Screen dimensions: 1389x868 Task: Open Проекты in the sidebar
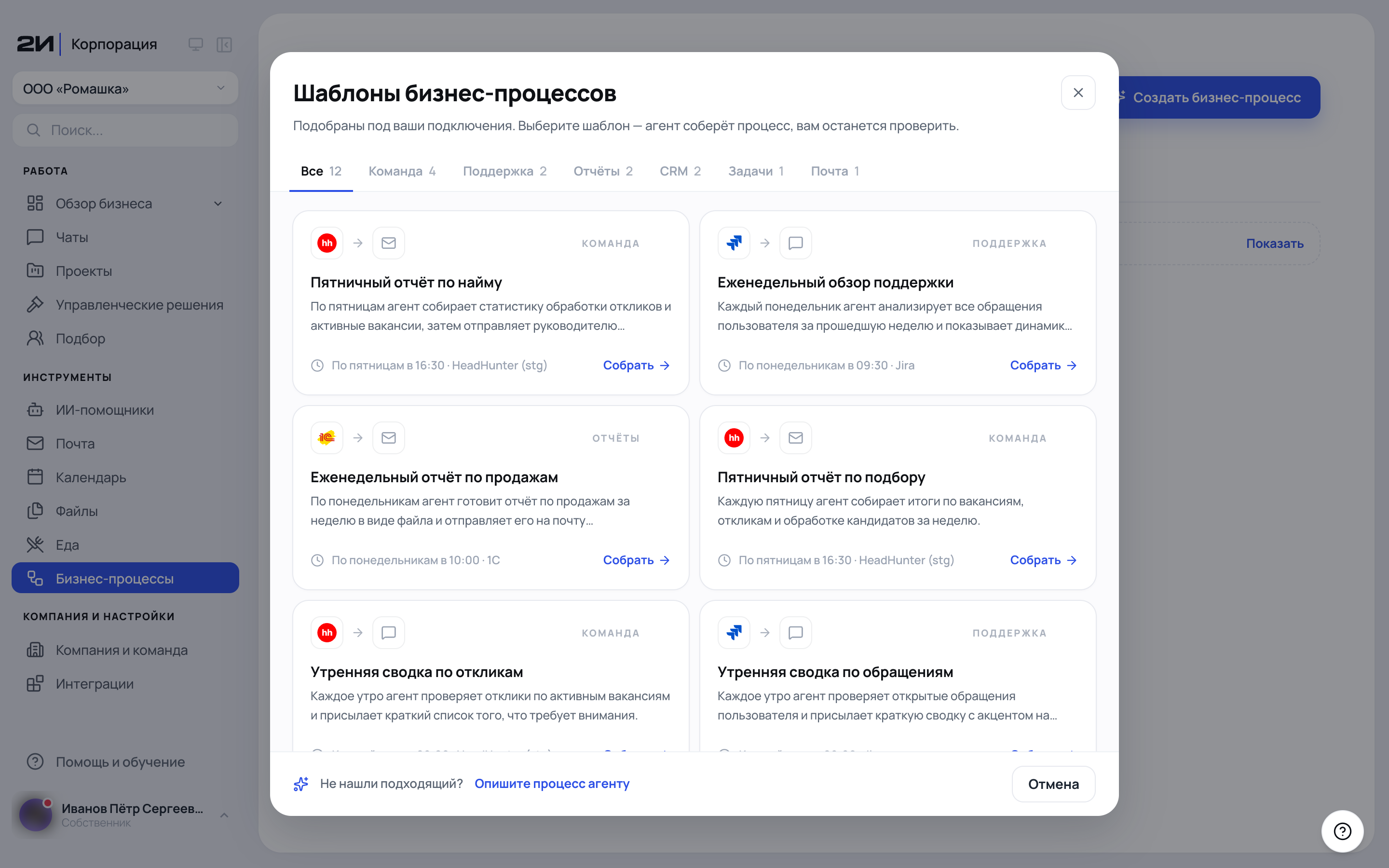click(x=125, y=271)
